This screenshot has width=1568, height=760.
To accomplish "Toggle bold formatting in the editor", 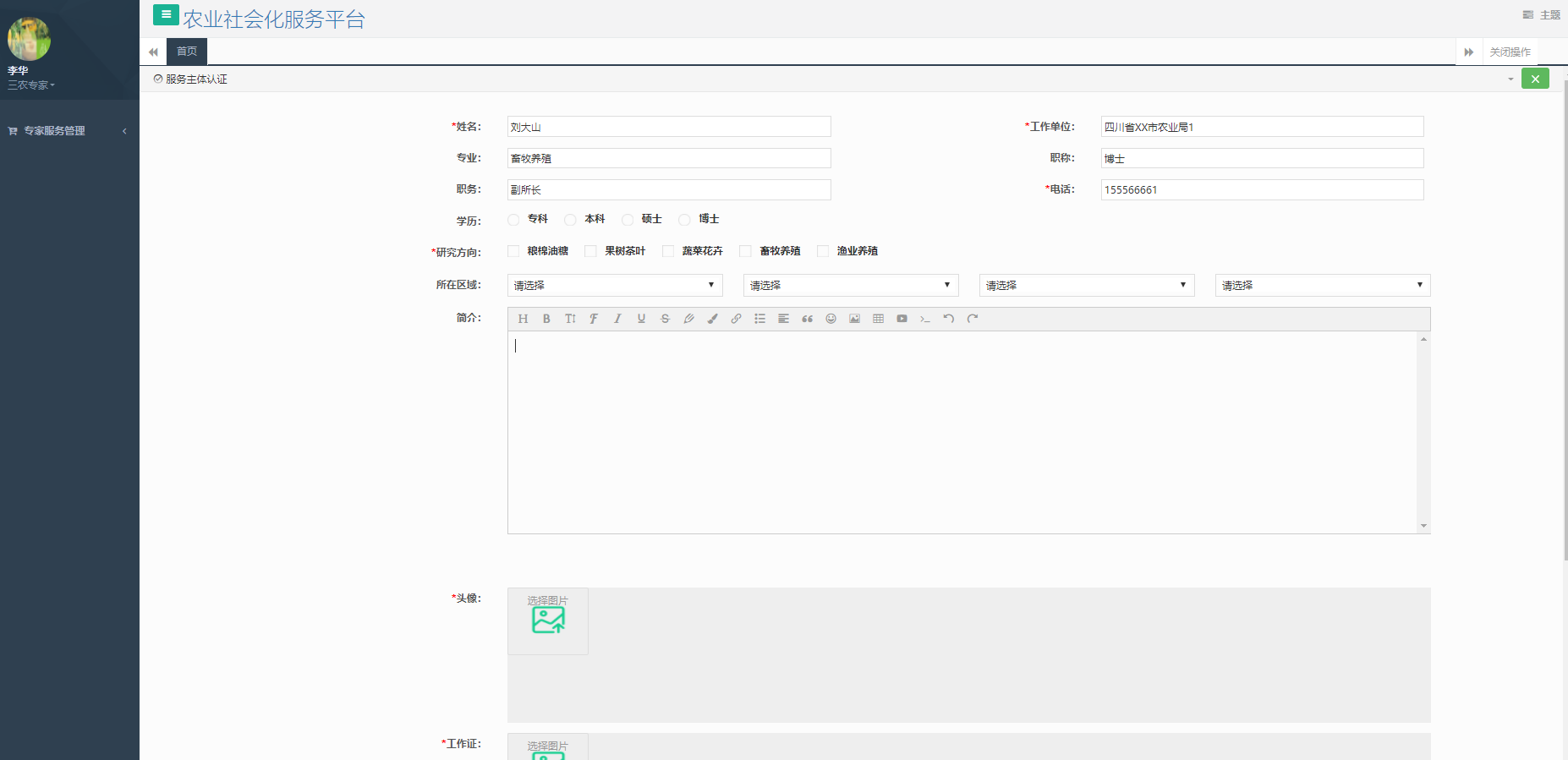I will click(546, 319).
